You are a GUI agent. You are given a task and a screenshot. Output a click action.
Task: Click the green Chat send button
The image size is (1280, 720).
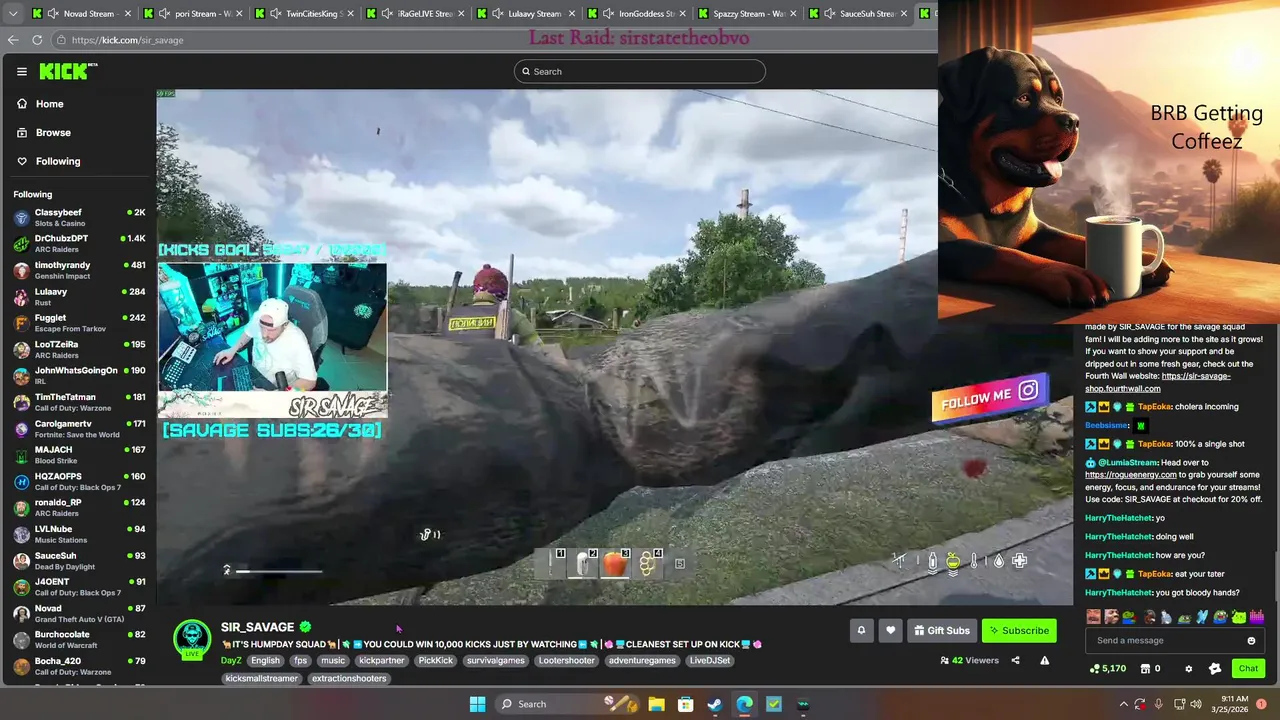pyautogui.click(x=1248, y=668)
